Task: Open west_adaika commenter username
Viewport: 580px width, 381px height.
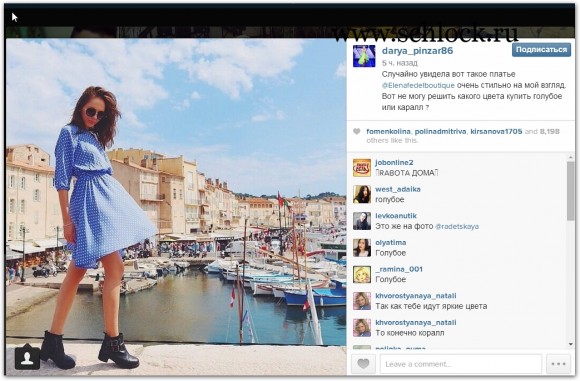Action: [x=398, y=189]
